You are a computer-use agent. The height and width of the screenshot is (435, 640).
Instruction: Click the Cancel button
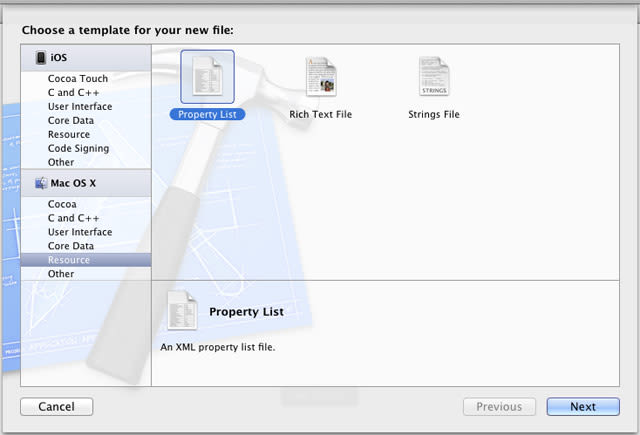pos(57,407)
